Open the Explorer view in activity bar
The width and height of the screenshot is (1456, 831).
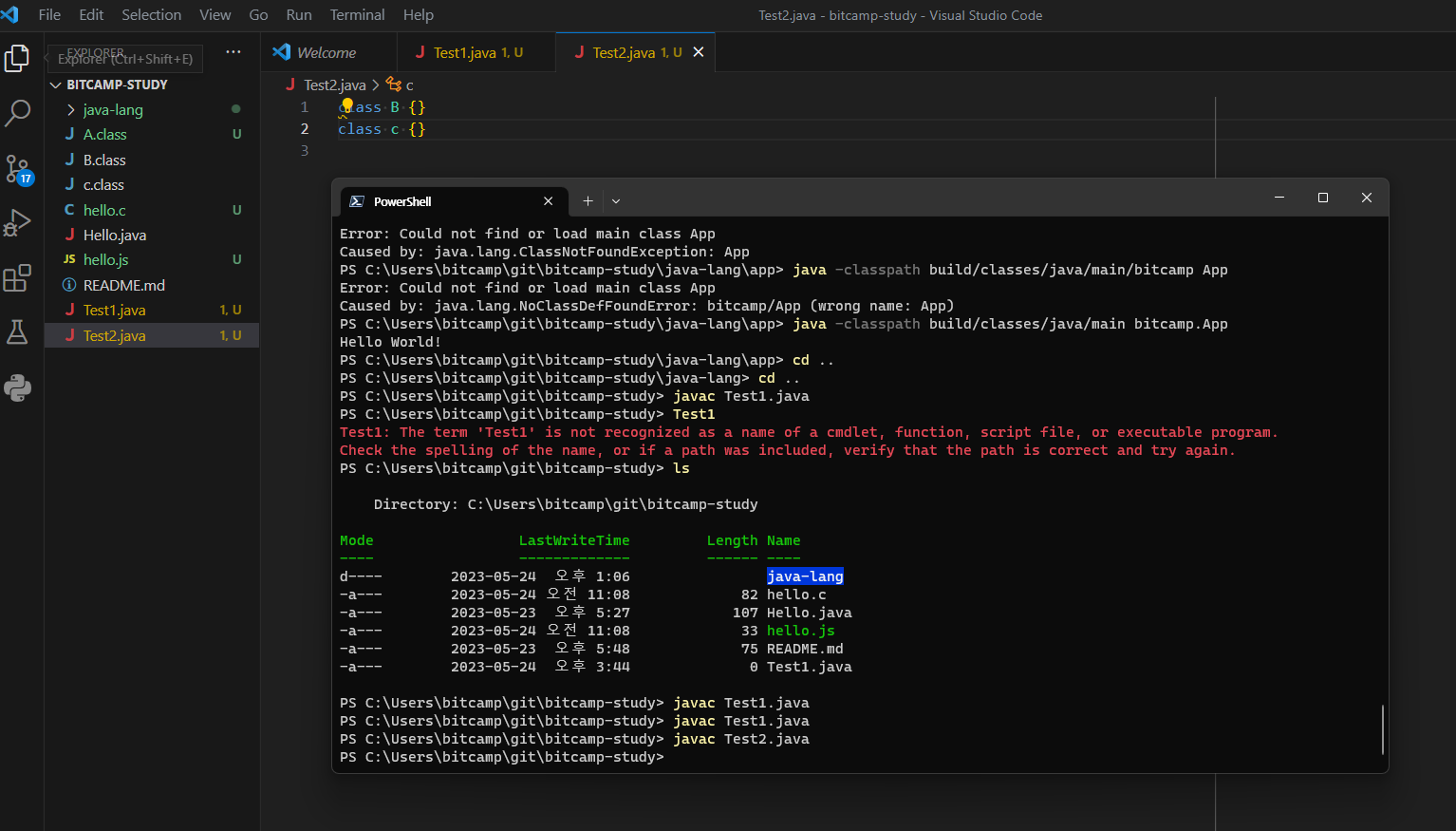17,59
